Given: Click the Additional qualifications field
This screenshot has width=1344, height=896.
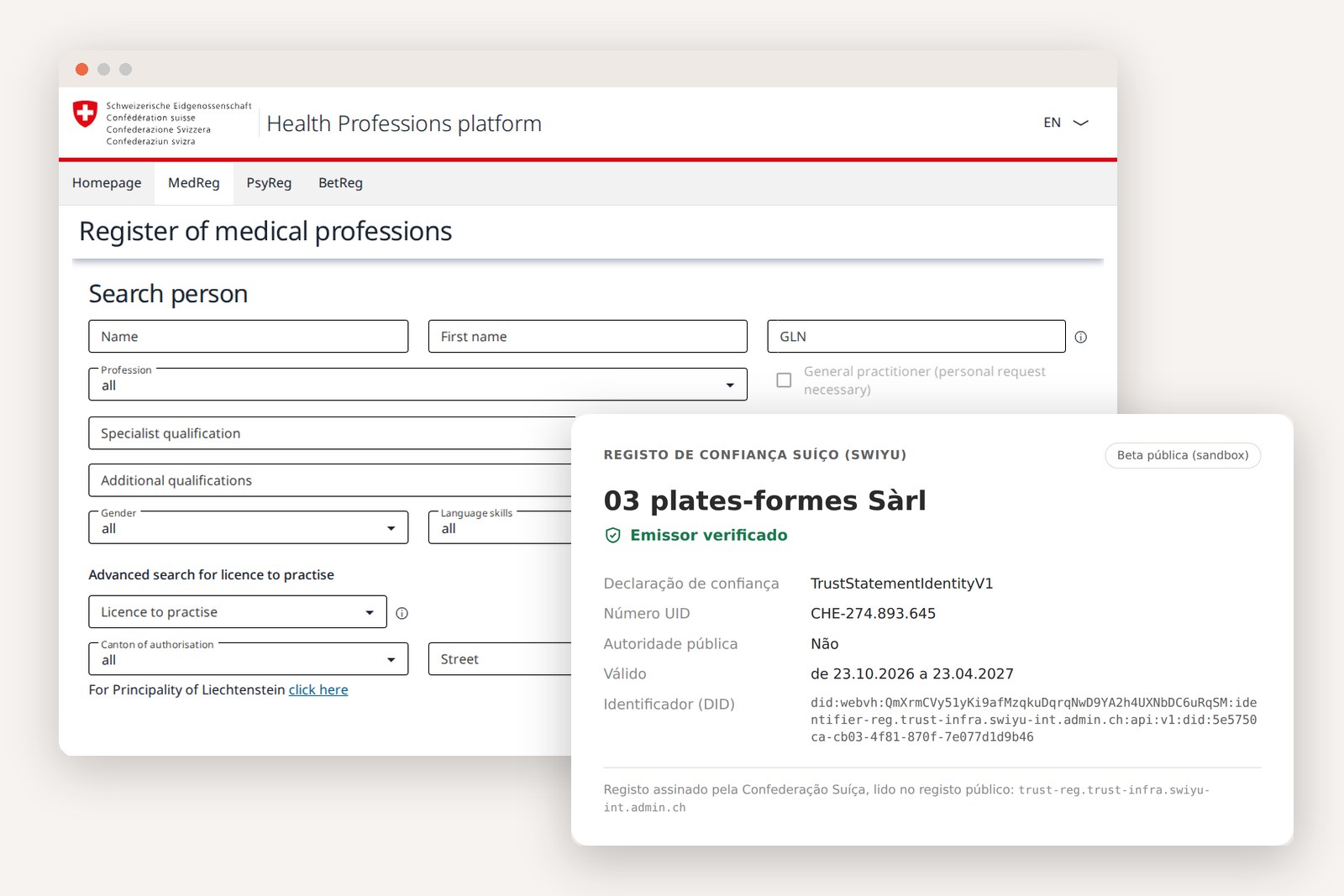Looking at the screenshot, I should pos(331,480).
